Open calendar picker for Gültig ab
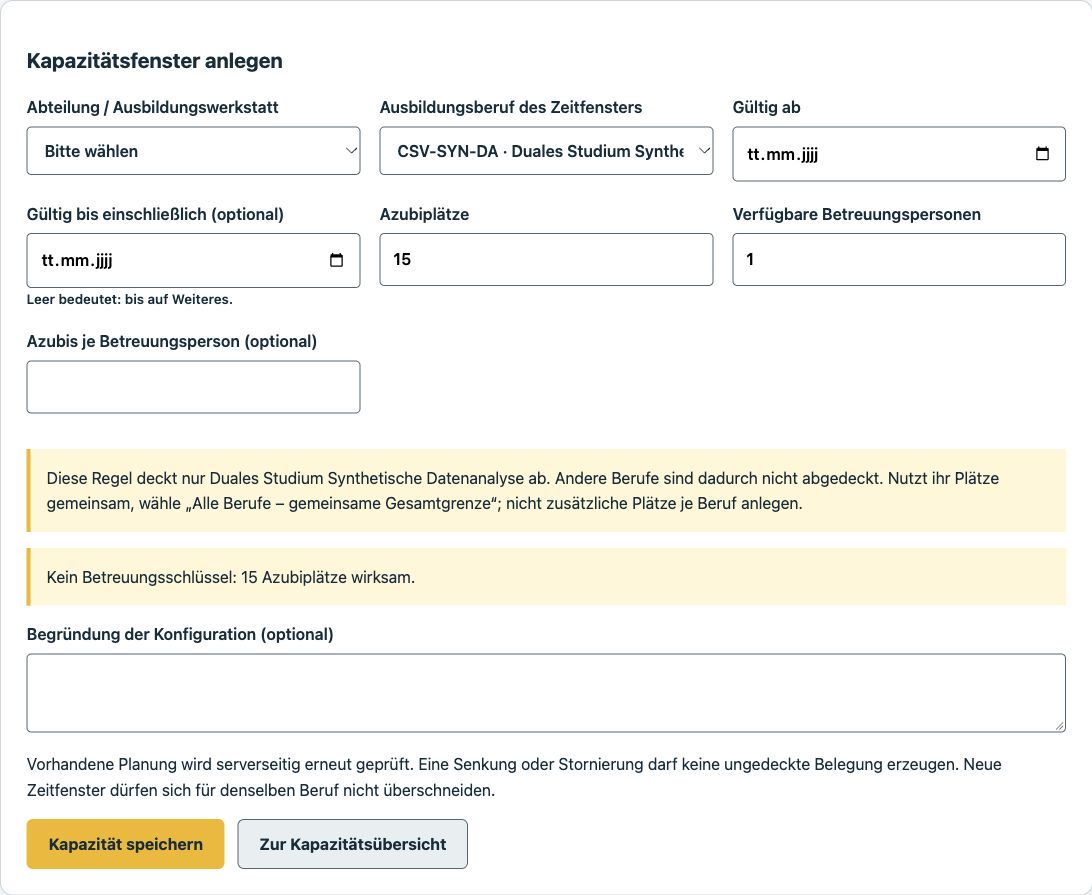 (1042, 154)
